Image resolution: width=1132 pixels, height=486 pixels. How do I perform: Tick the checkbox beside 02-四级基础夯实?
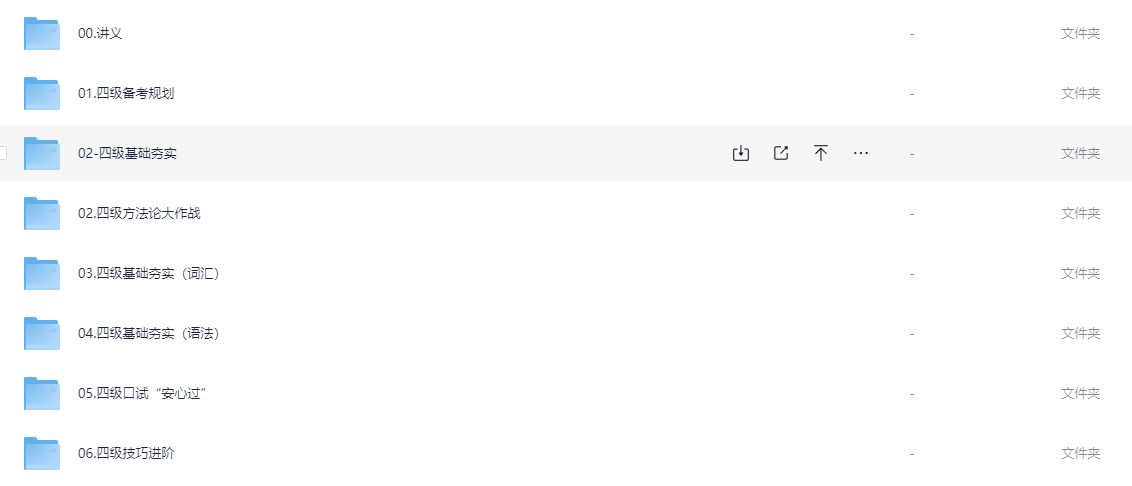[x=2, y=153]
